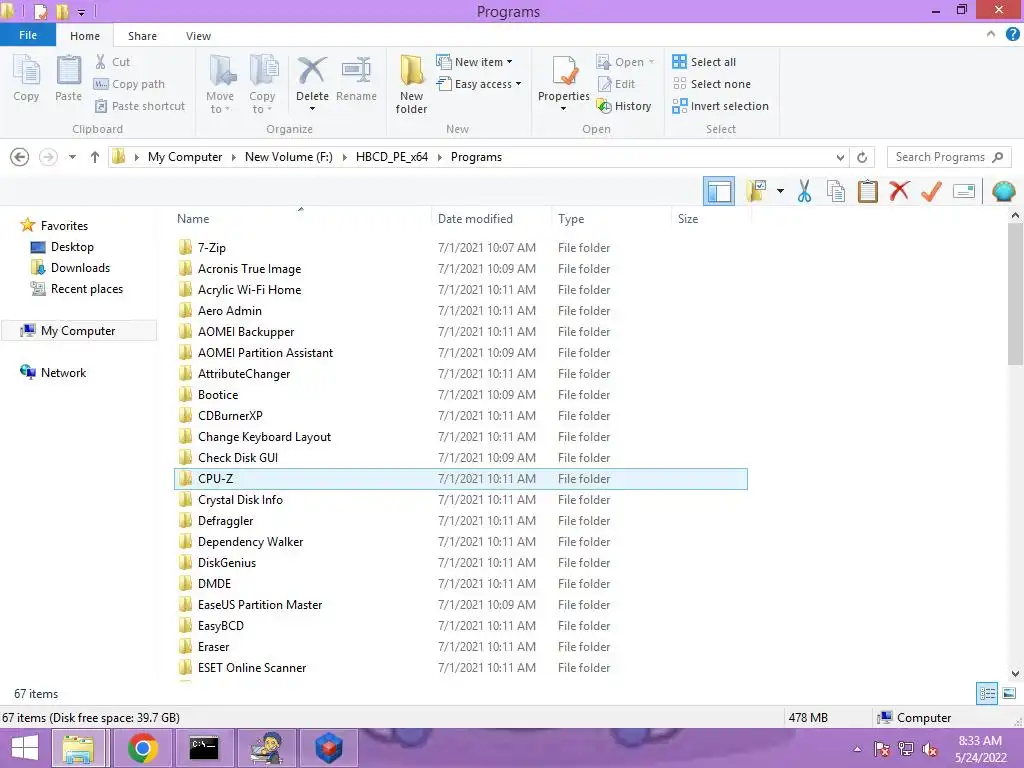1024x768 pixels.
Task: Click Invert selection in ribbon
Action: click(720, 106)
